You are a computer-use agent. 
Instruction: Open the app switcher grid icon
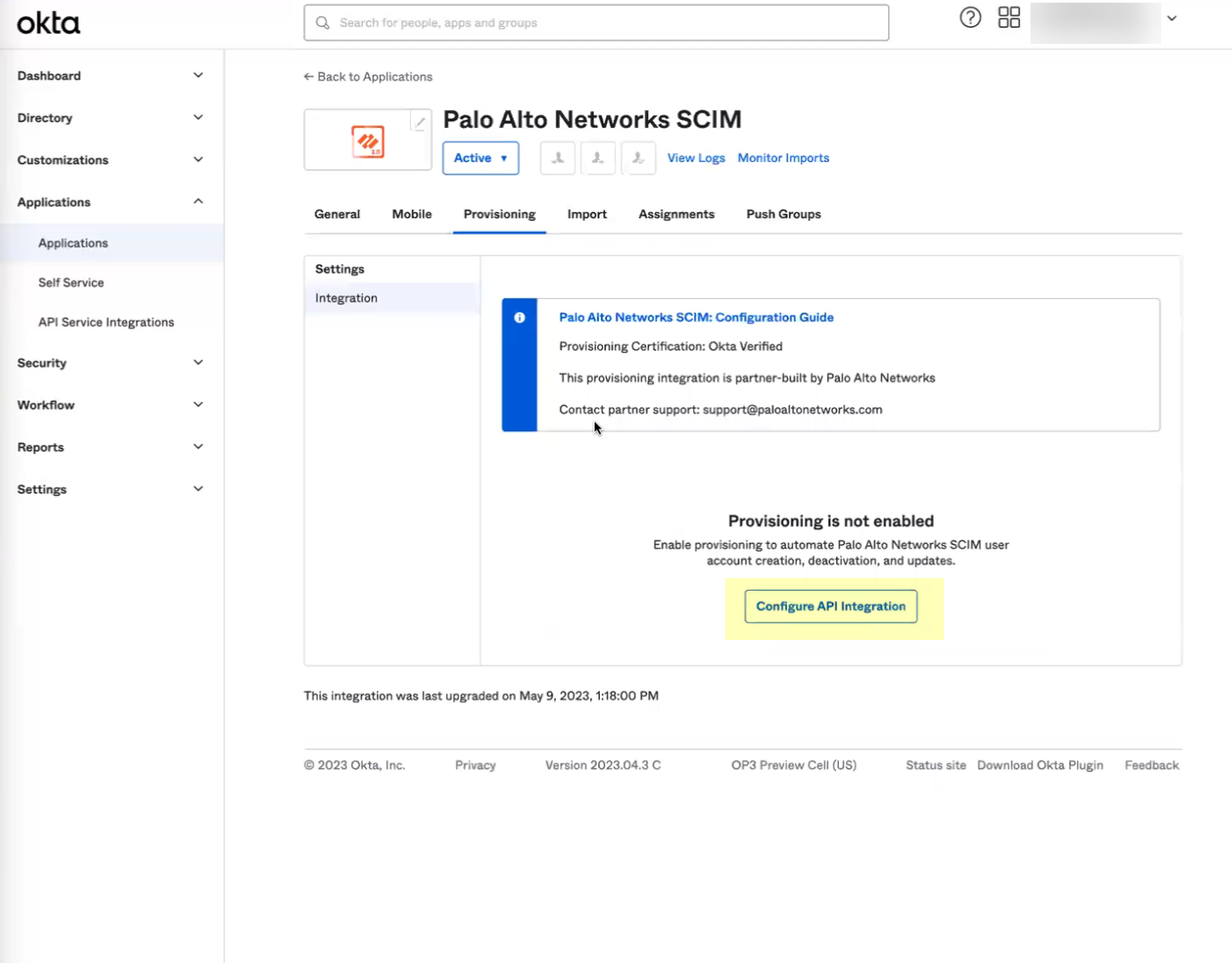pos(1009,17)
